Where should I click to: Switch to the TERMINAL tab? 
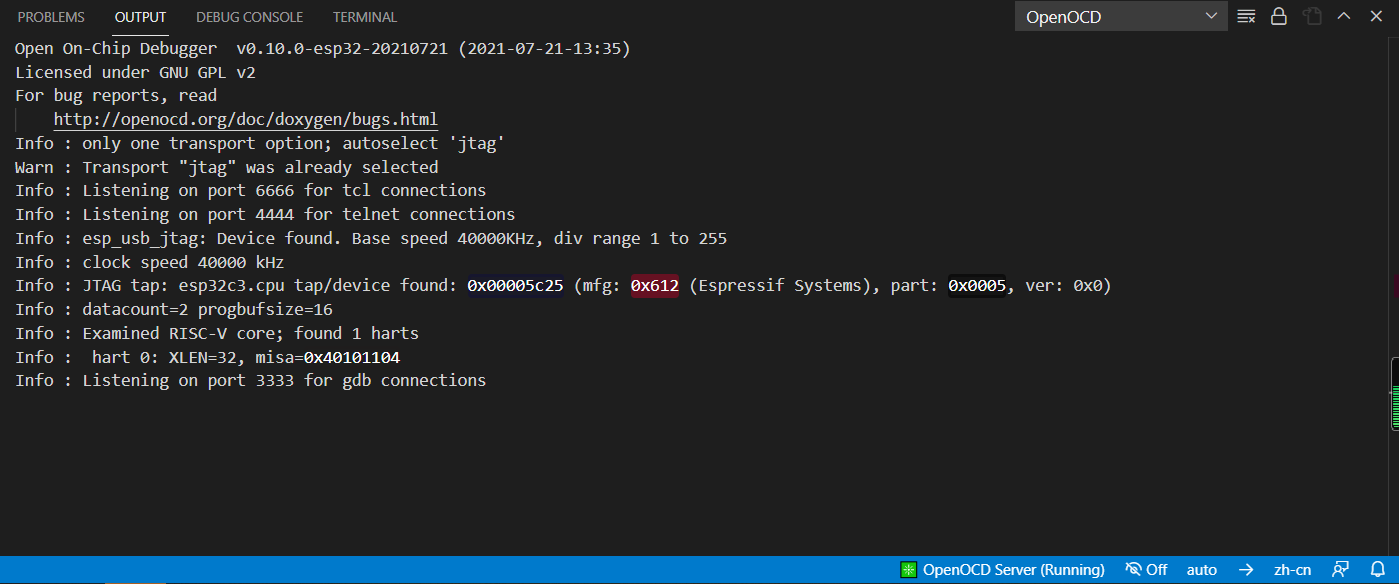364,17
